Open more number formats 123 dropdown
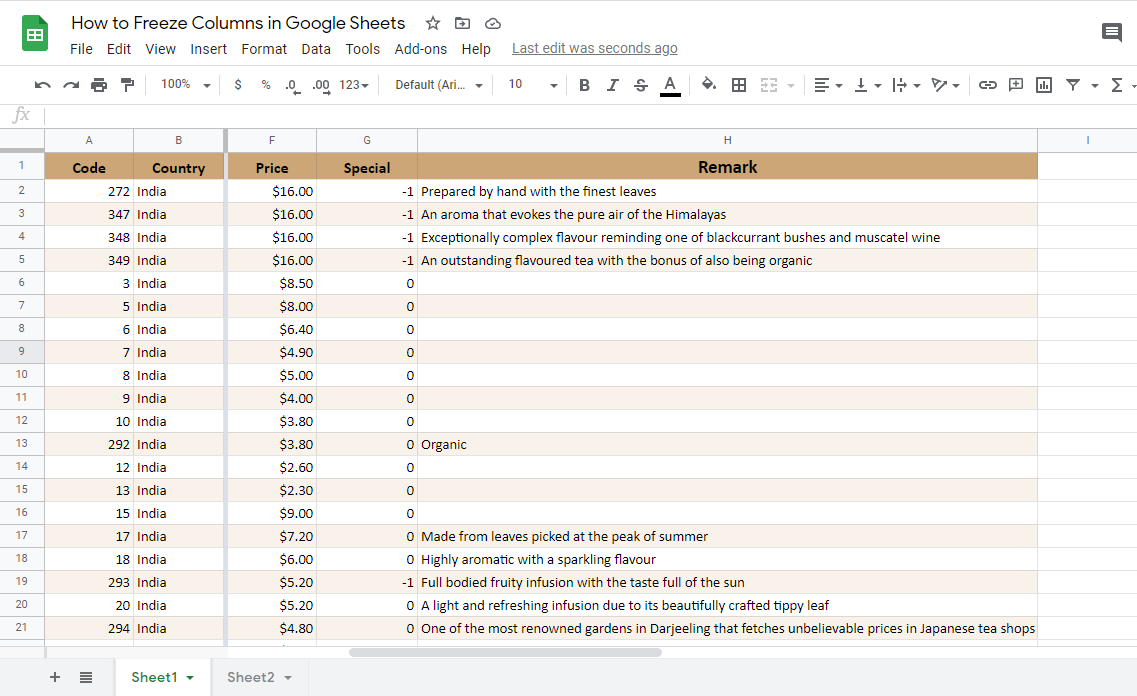Screen dimensions: 1137x696 pyautogui.click(x=354, y=85)
